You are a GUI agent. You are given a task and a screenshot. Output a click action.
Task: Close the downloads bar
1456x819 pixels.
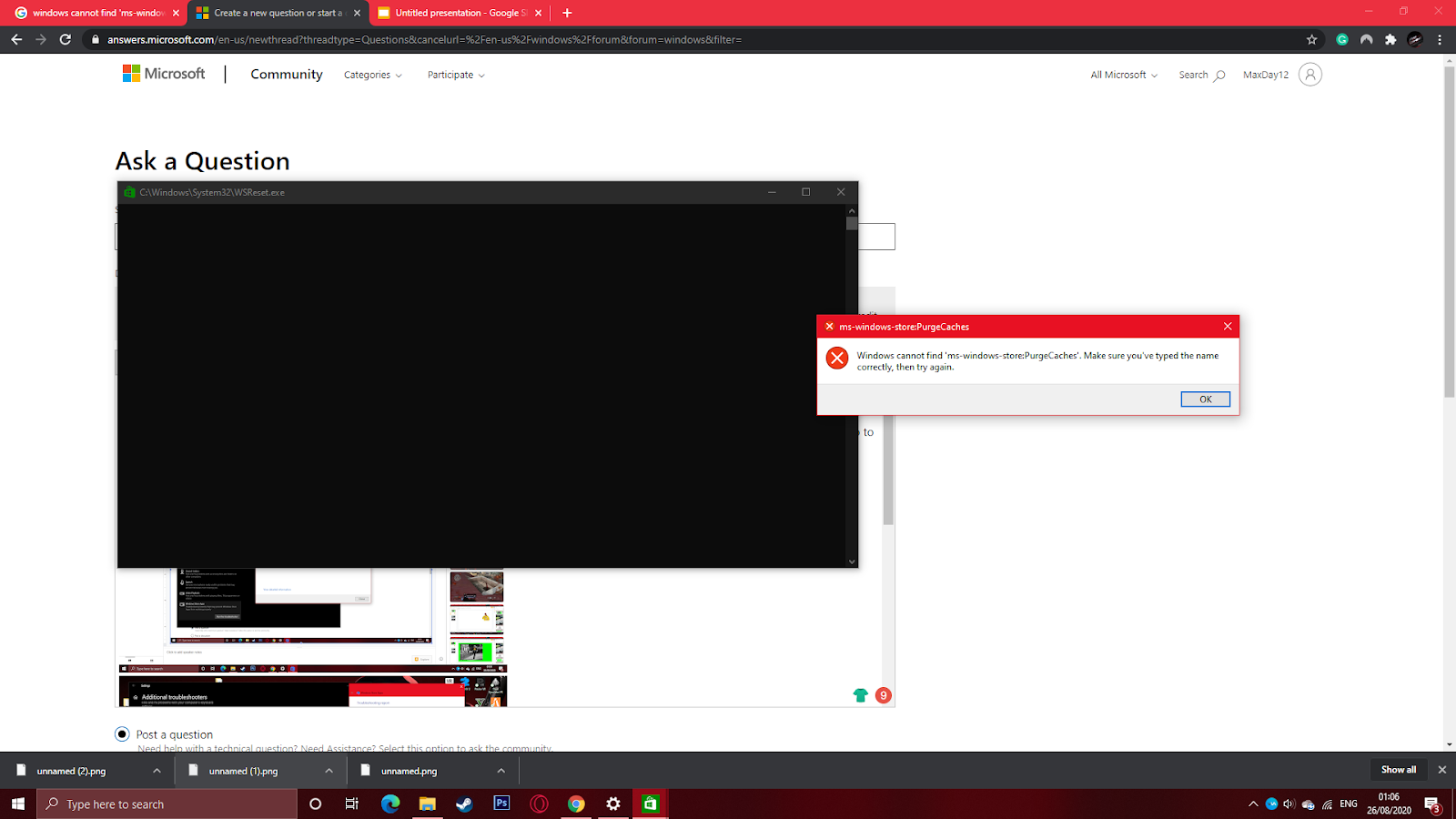pos(1441,770)
